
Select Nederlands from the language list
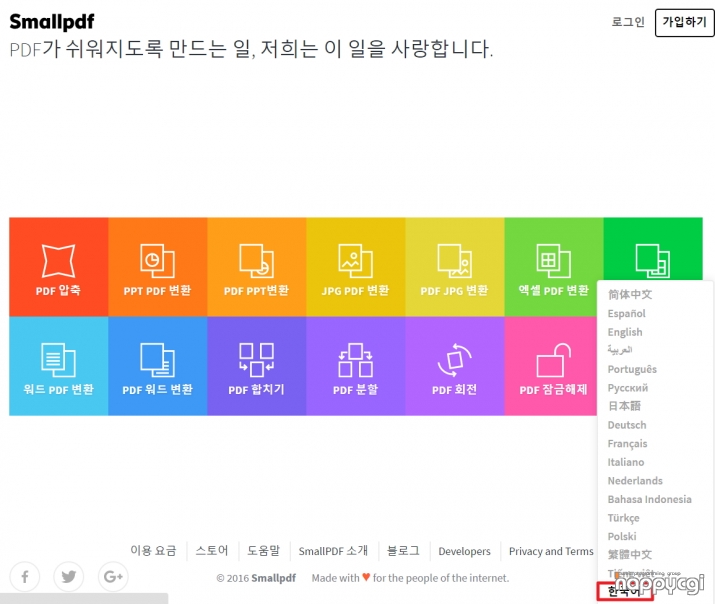635,481
